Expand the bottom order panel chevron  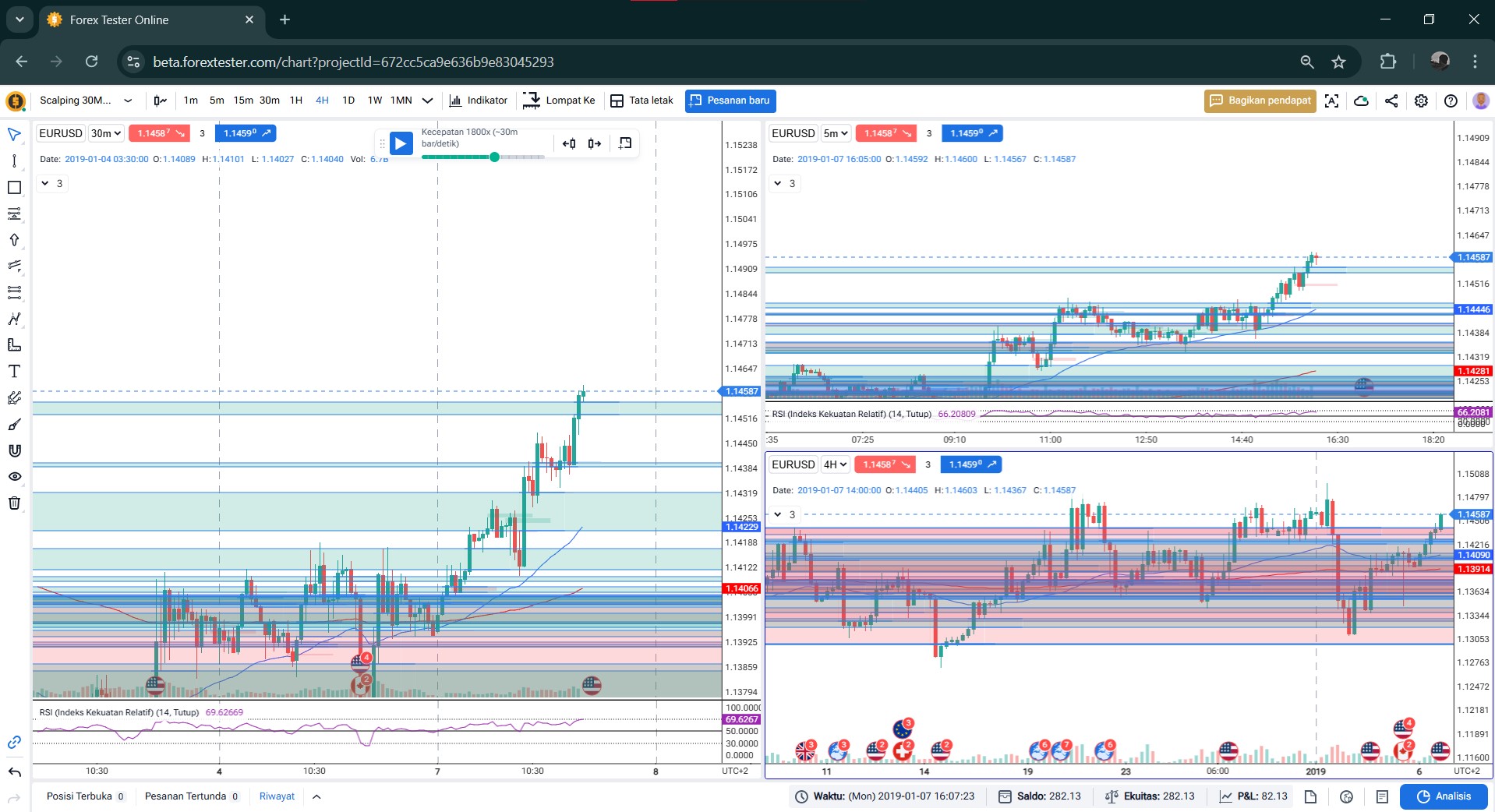tap(316, 796)
